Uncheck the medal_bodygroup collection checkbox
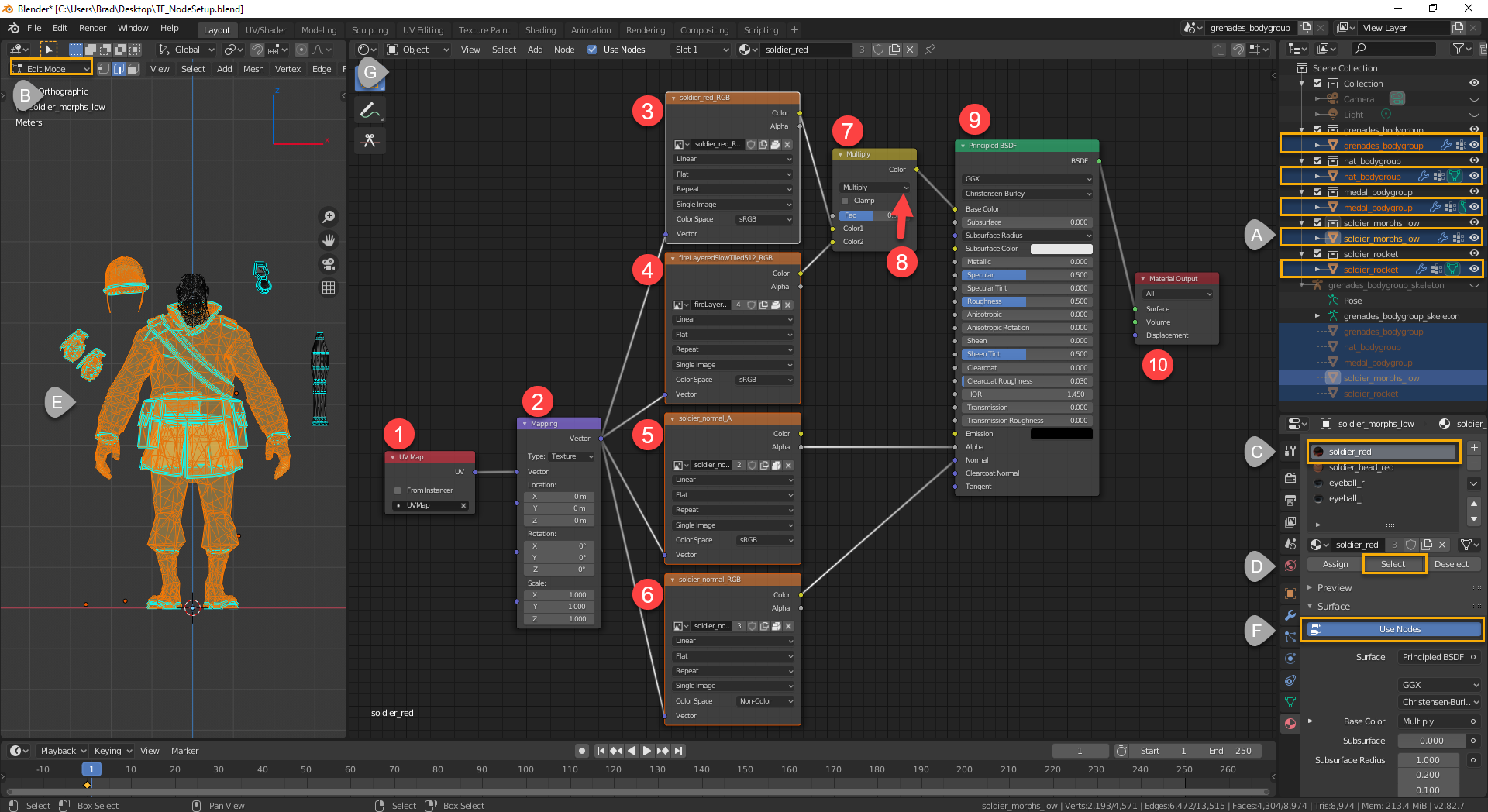Screen dimensions: 1488x812 (x=1317, y=191)
